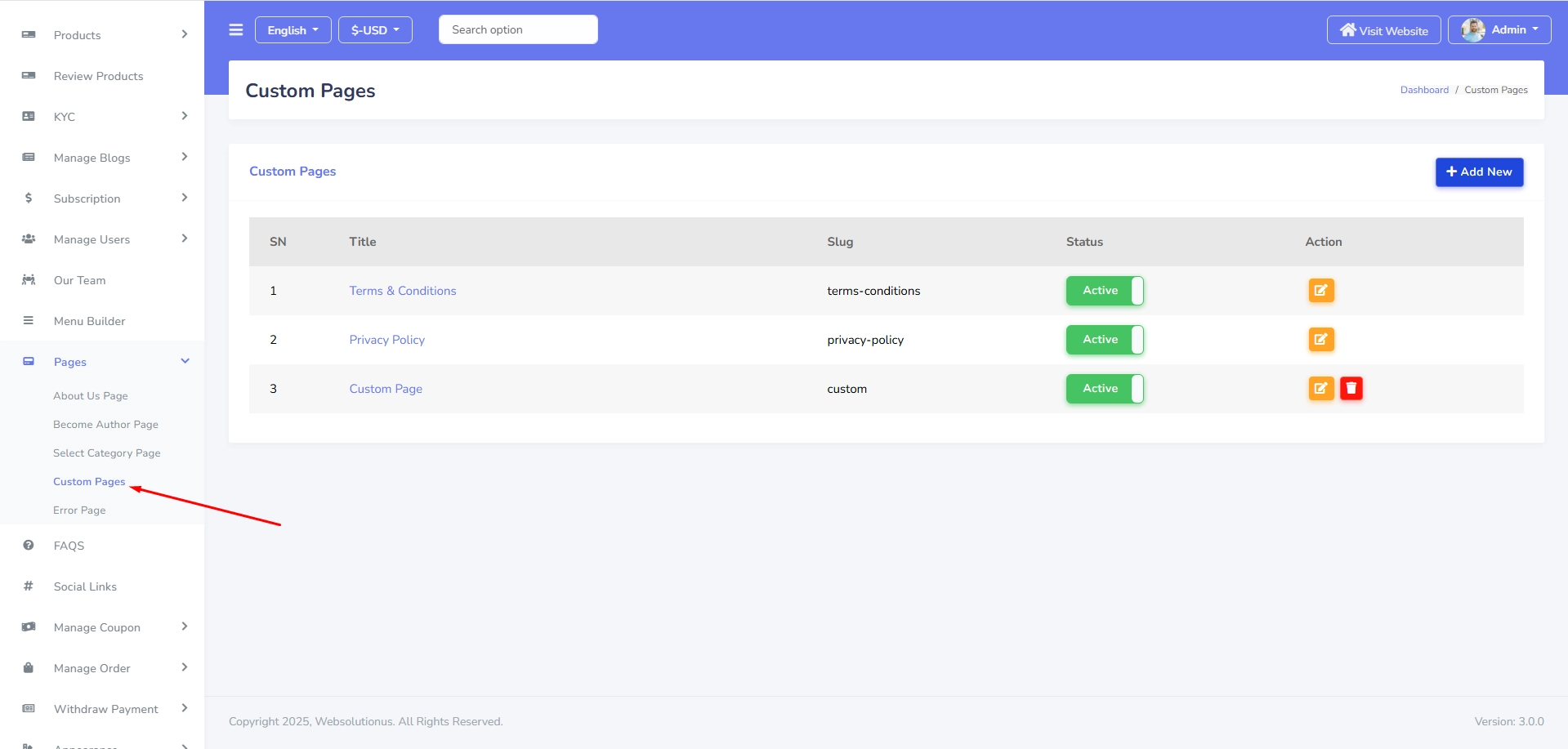This screenshot has height=749, width=1568.
Task: Open the Terms & Conditions title link
Action: click(403, 291)
